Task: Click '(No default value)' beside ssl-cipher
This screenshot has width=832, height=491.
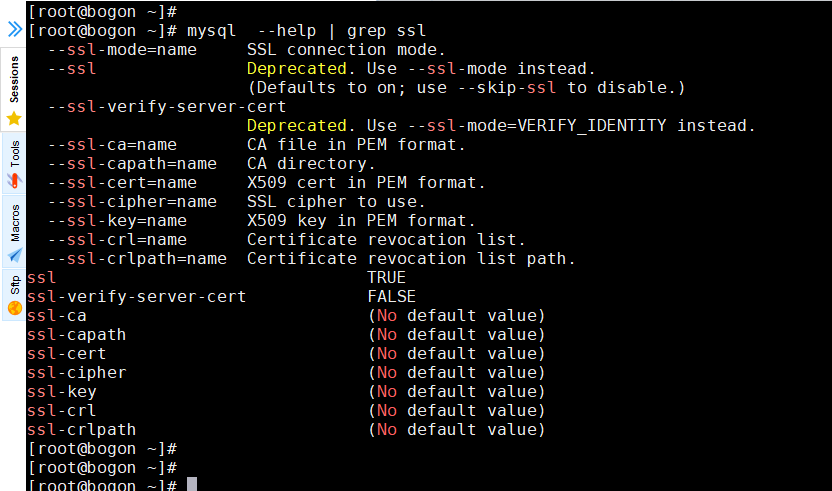Action: tap(456, 373)
